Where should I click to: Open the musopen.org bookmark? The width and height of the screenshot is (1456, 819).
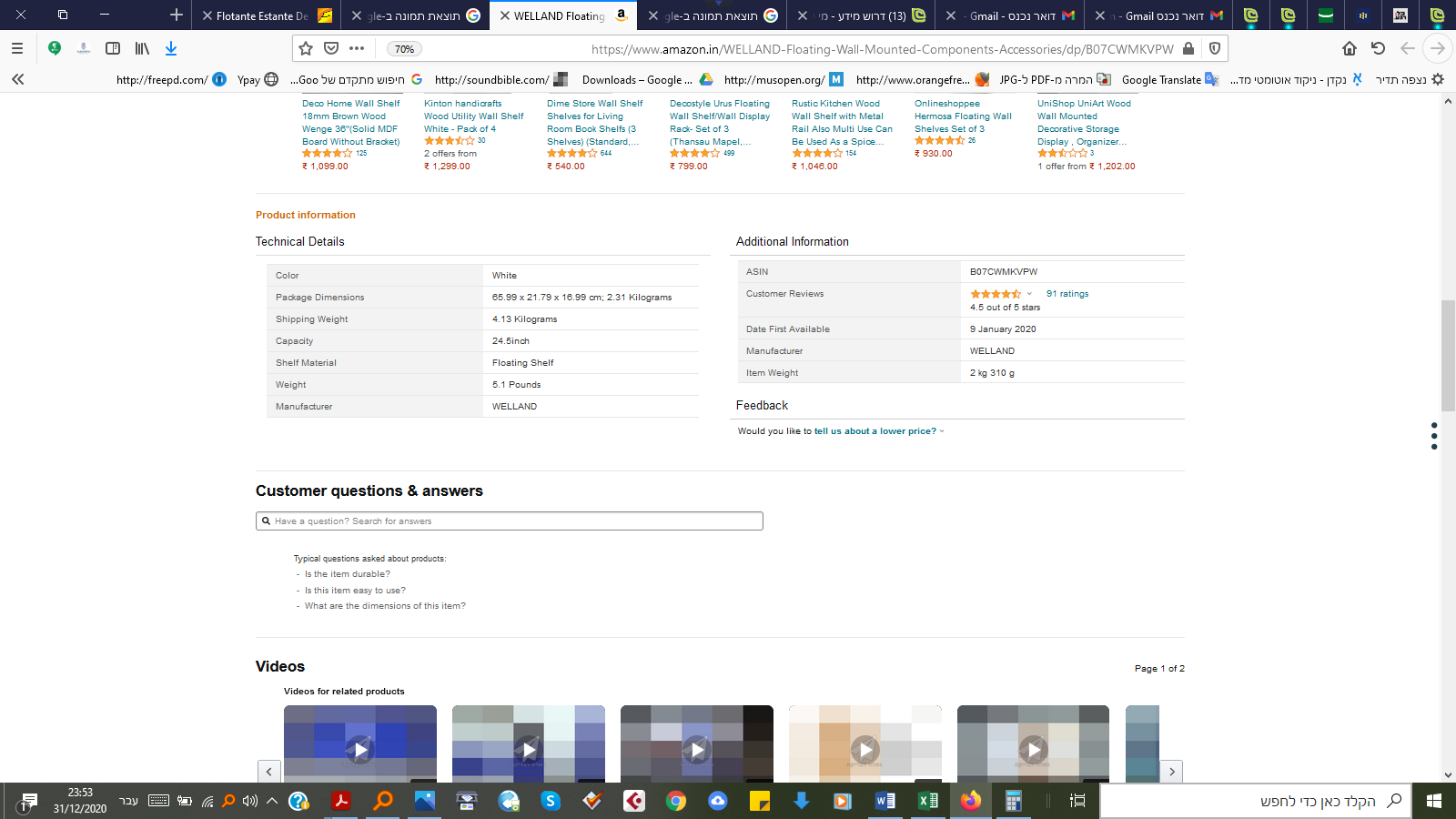click(784, 80)
